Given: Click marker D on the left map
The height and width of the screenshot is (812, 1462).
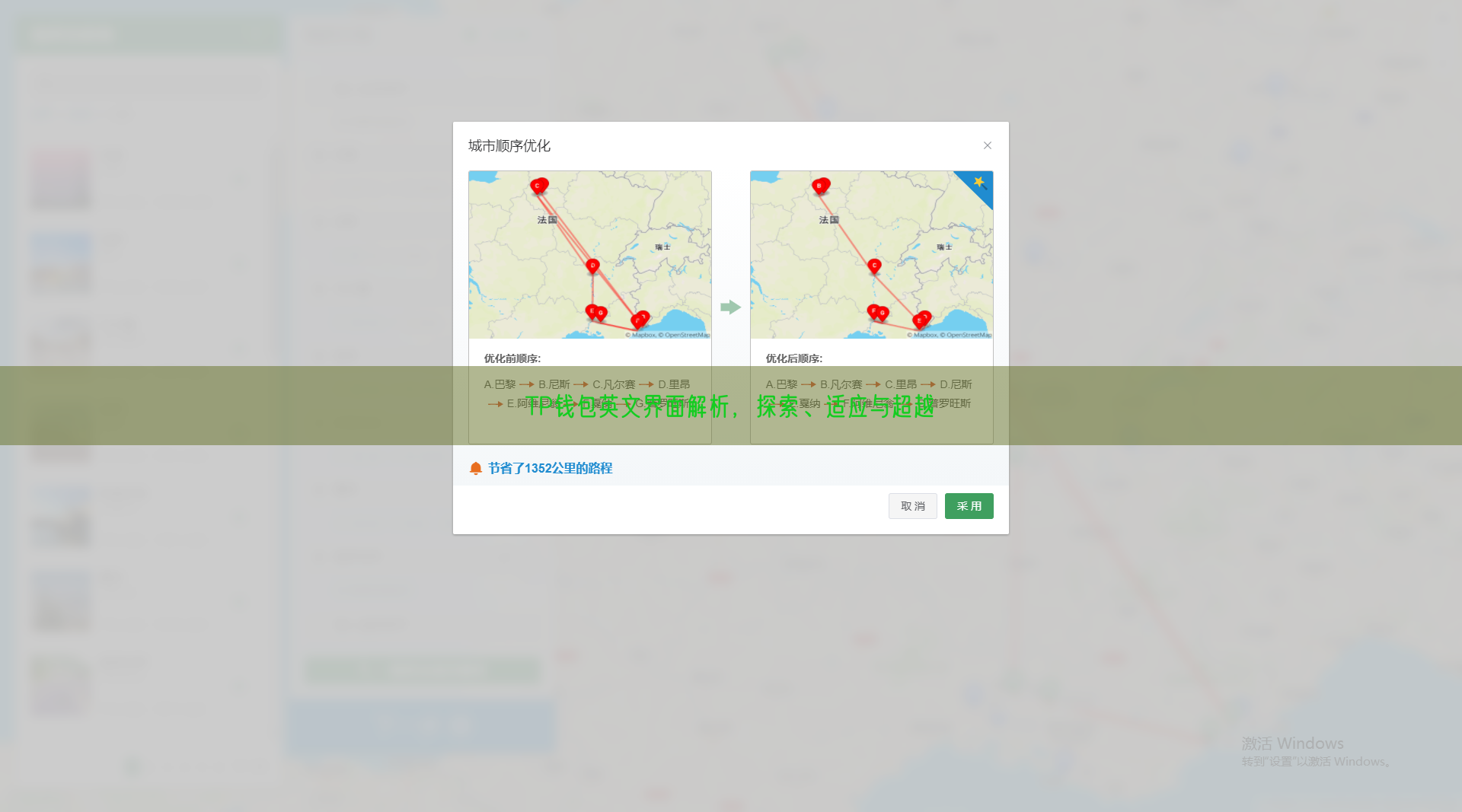Looking at the screenshot, I should 592,266.
